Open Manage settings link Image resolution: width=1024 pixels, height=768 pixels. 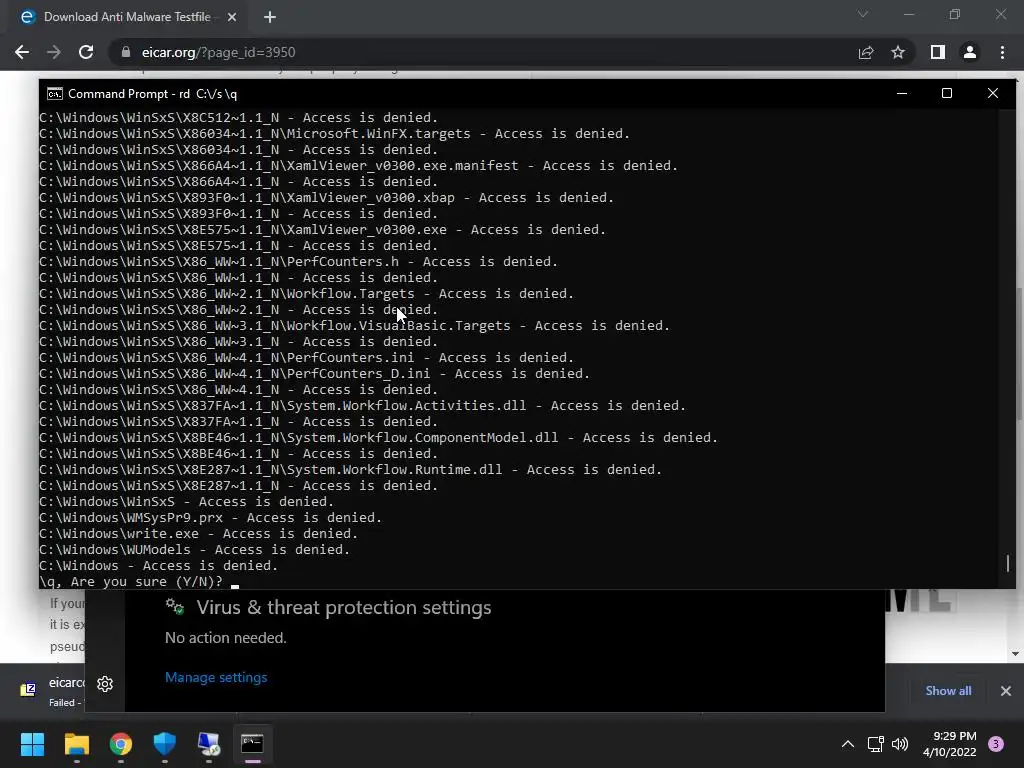[x=216, y=677]
